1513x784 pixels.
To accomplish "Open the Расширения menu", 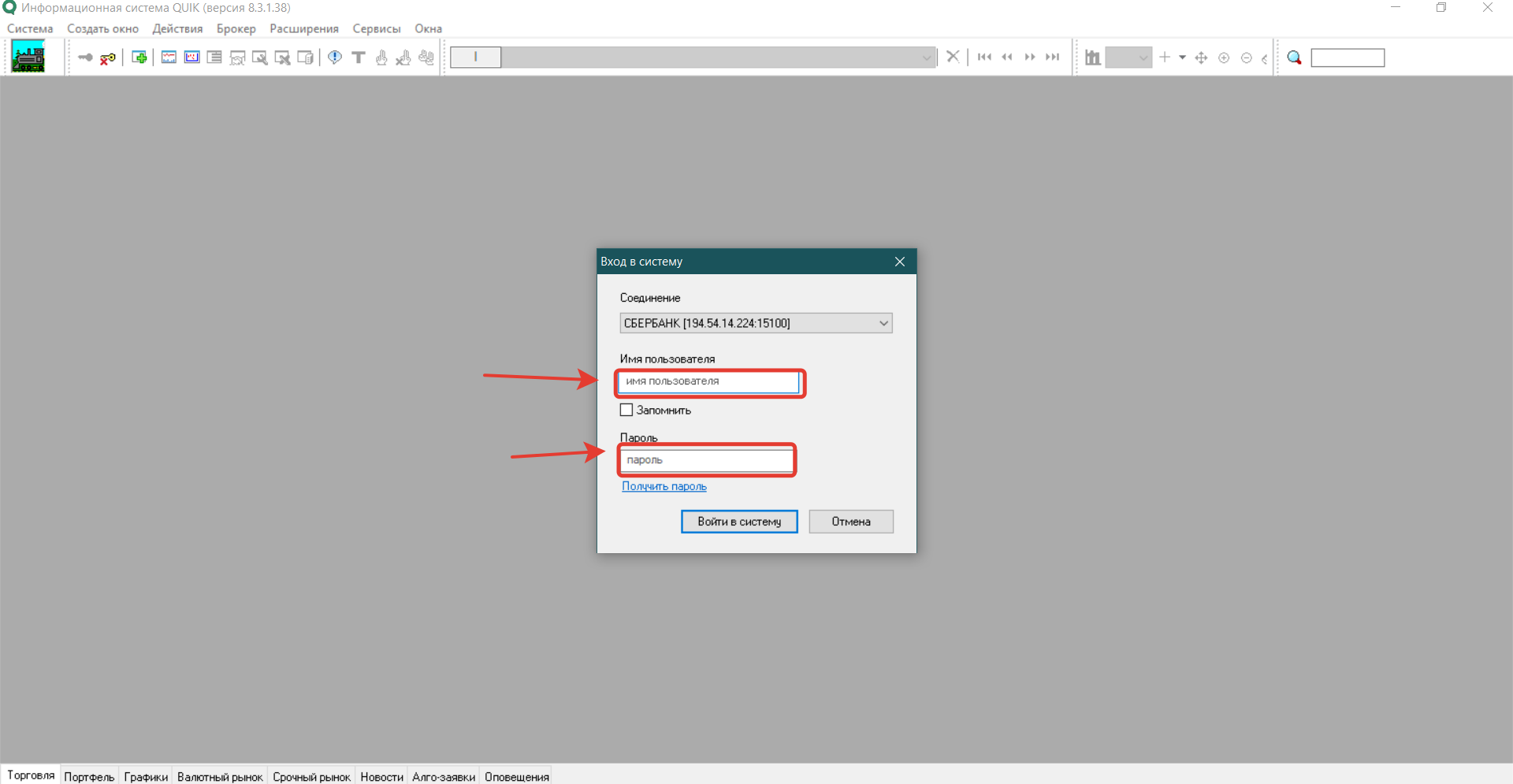I will pyautogui.click(x=304, y=28).
